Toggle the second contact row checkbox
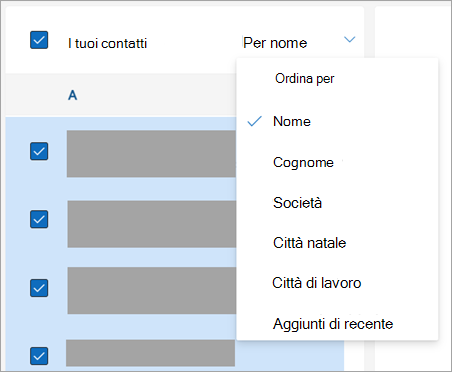Image resolution: width=452 pixels, height=372 pixels. click(x=39, y=219)
